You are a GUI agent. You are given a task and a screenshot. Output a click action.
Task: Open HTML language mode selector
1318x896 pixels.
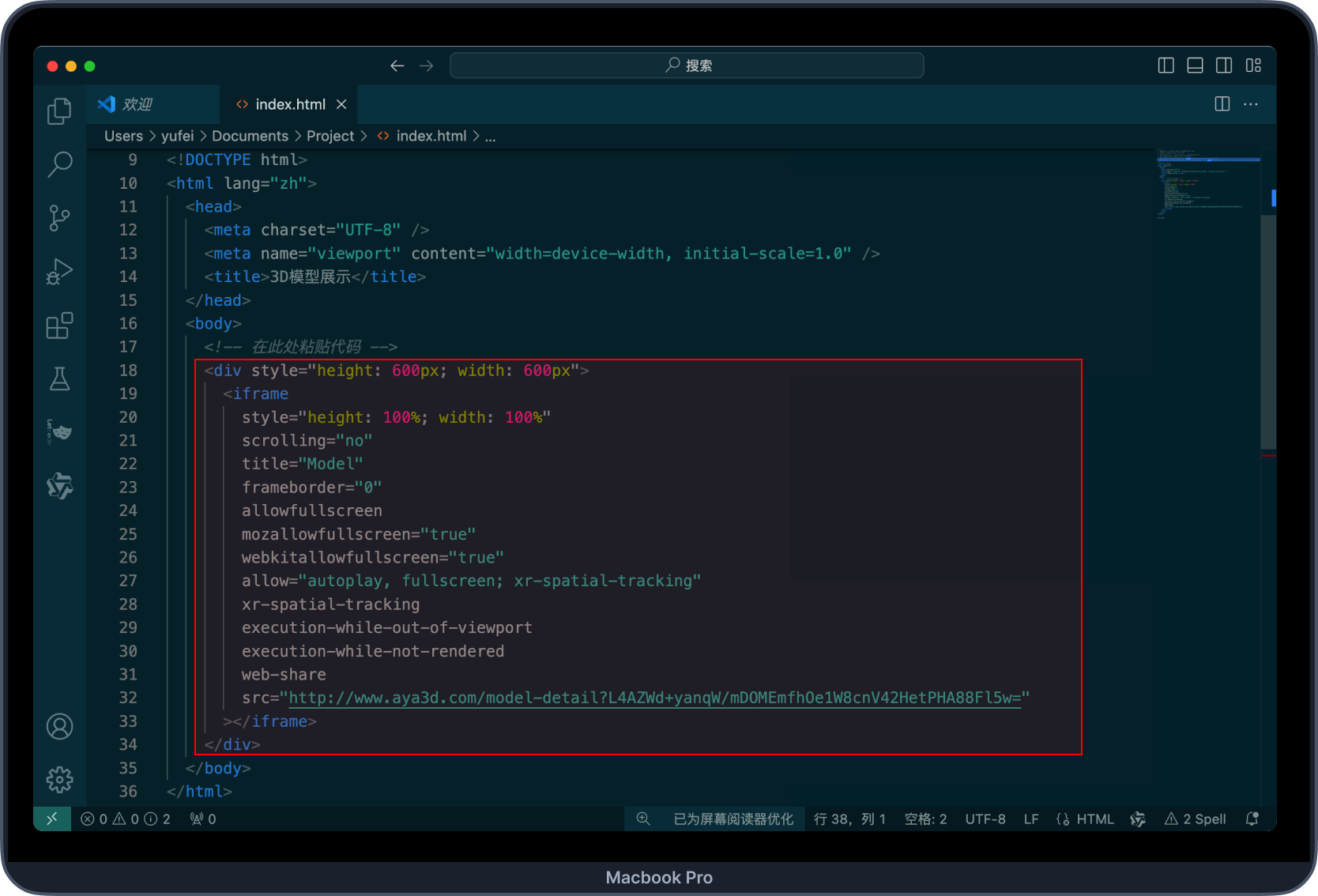pyautogui.click(x=1094, y=819)
